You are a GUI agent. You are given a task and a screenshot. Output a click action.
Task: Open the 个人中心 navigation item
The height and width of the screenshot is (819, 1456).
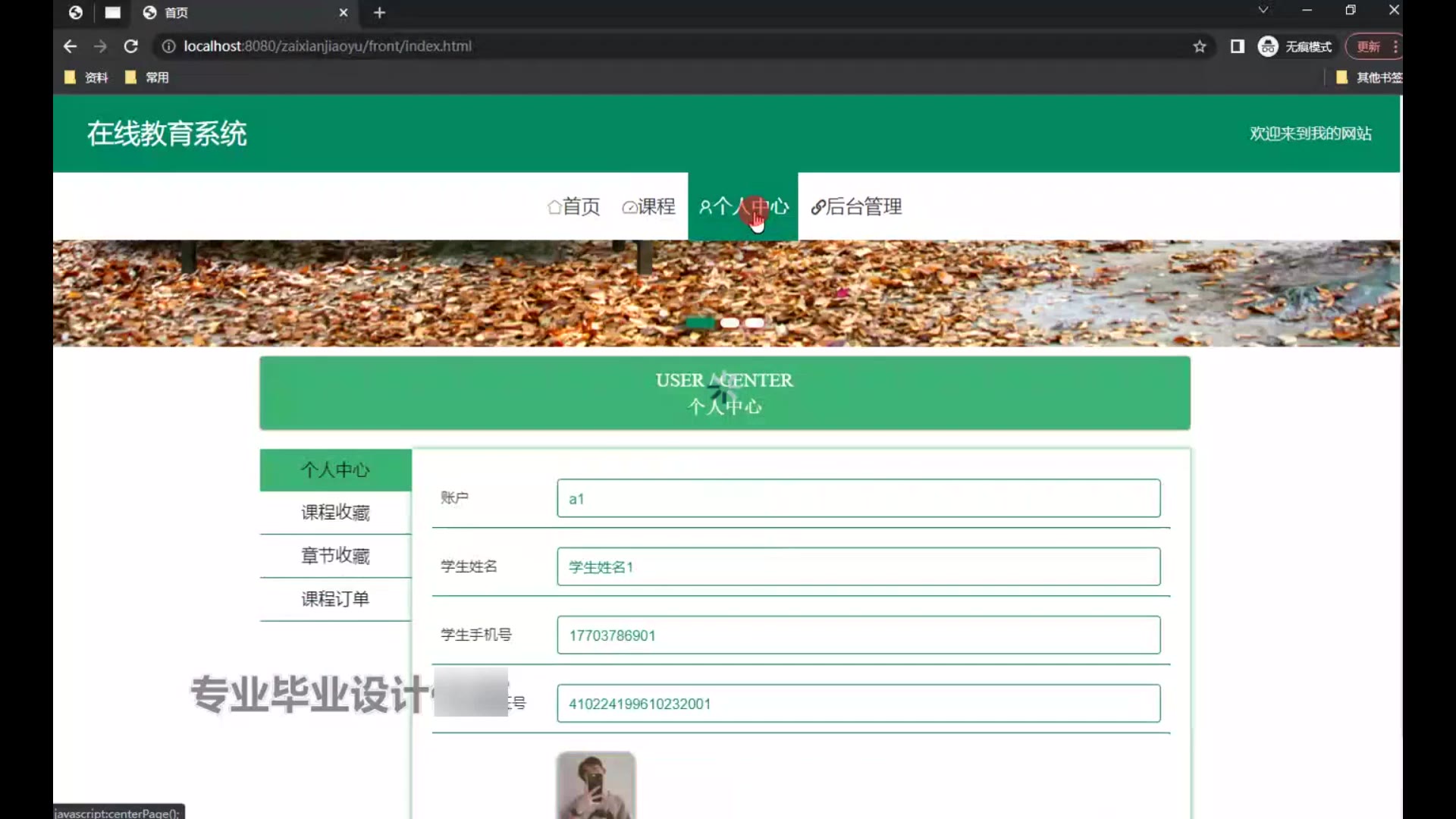tap(743, 206)
